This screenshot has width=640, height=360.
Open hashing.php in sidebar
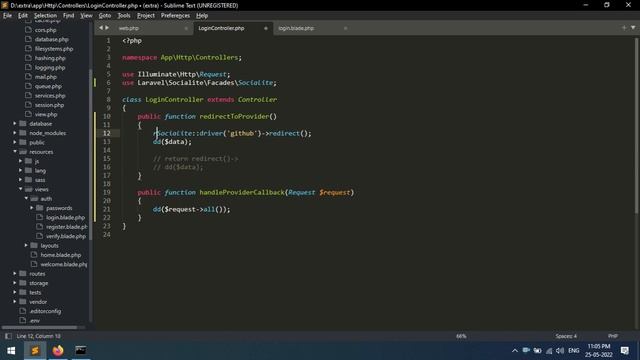(50, 58)
